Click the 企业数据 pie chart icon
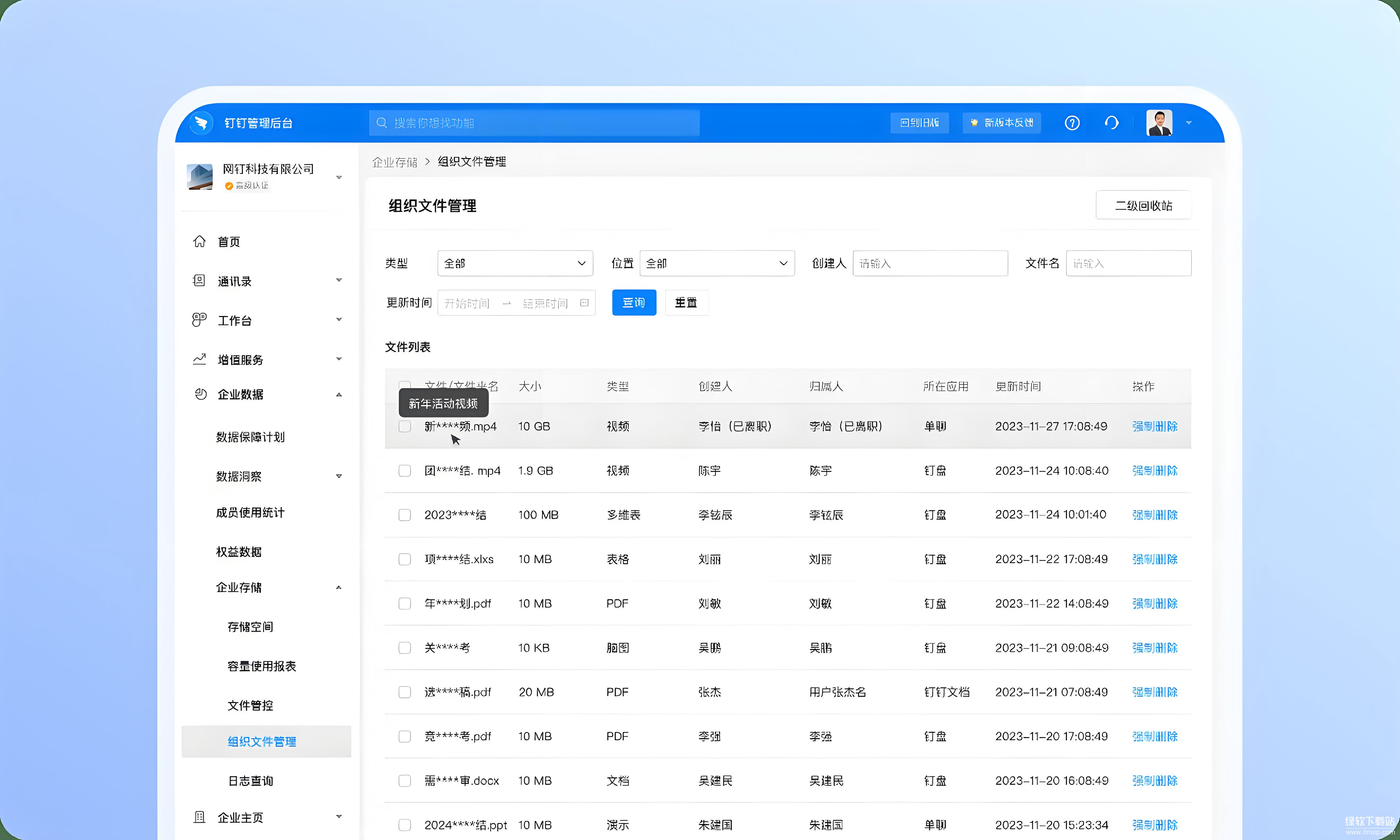 click(200, 395)
